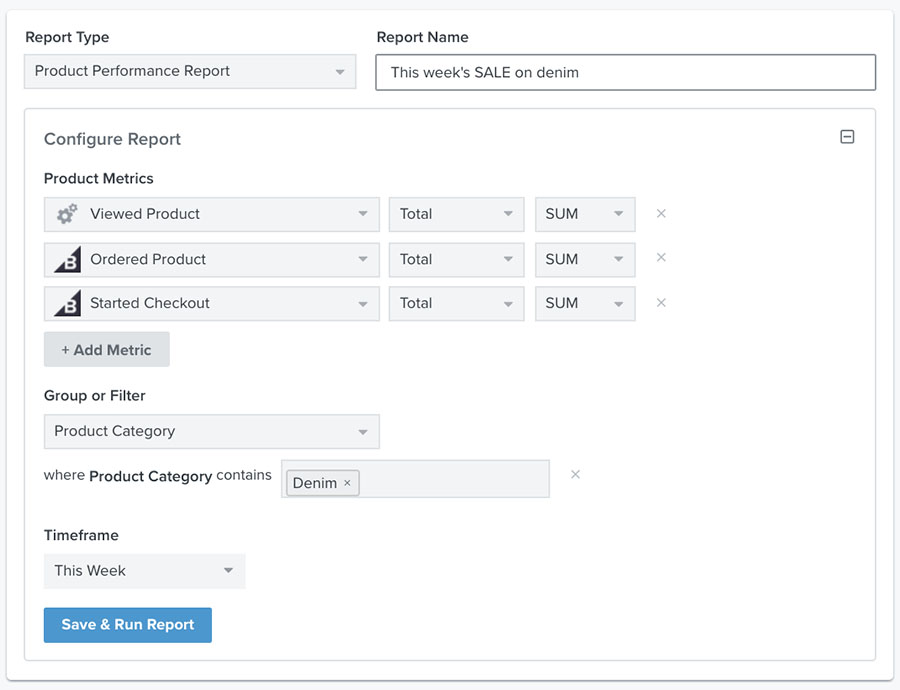Open the Group or Filter dropdown
The width and height of the screenshot is (900, 690).
[211, 431]
